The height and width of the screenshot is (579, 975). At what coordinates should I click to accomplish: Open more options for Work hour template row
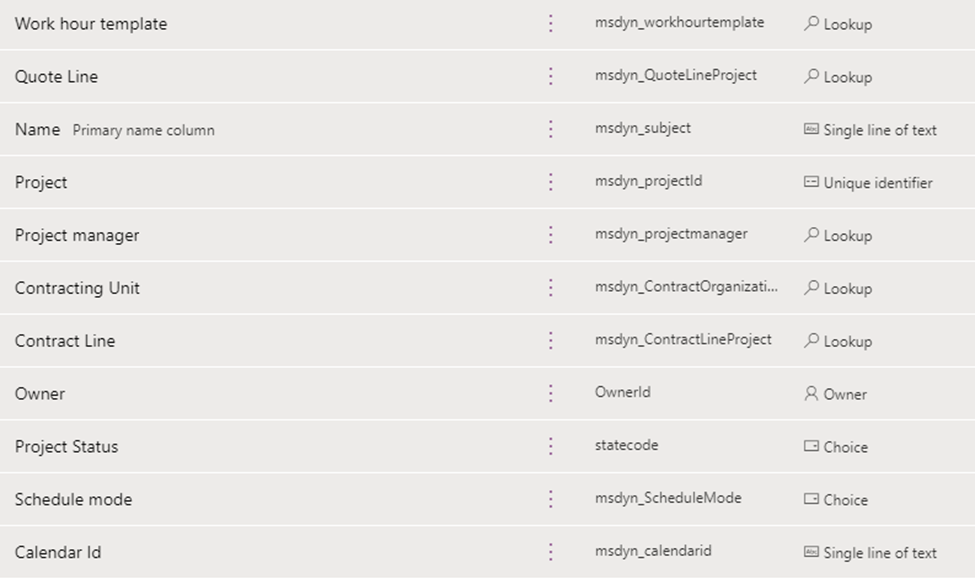point(551,23)
